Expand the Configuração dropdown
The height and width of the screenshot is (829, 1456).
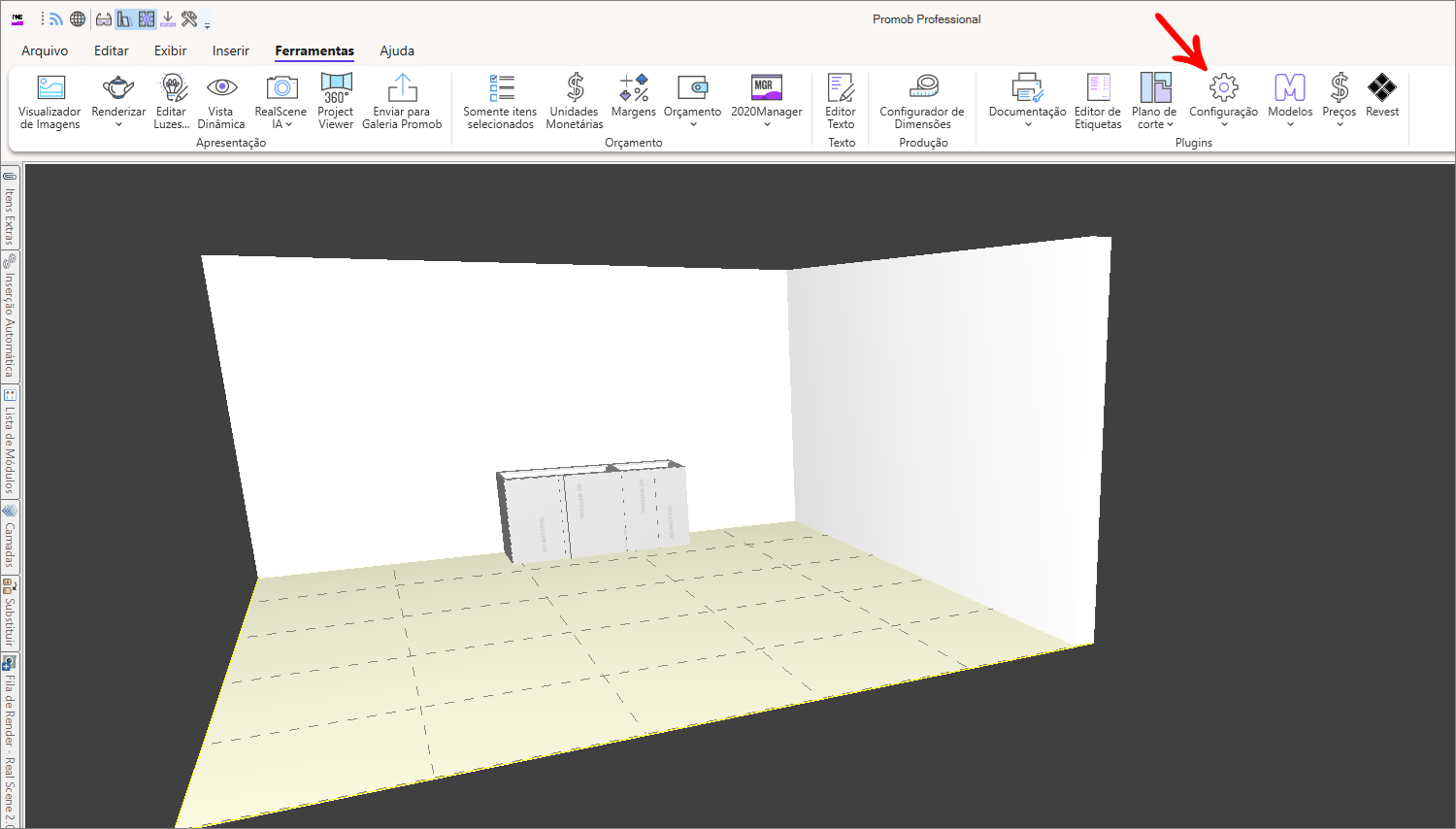[1222, 124]
